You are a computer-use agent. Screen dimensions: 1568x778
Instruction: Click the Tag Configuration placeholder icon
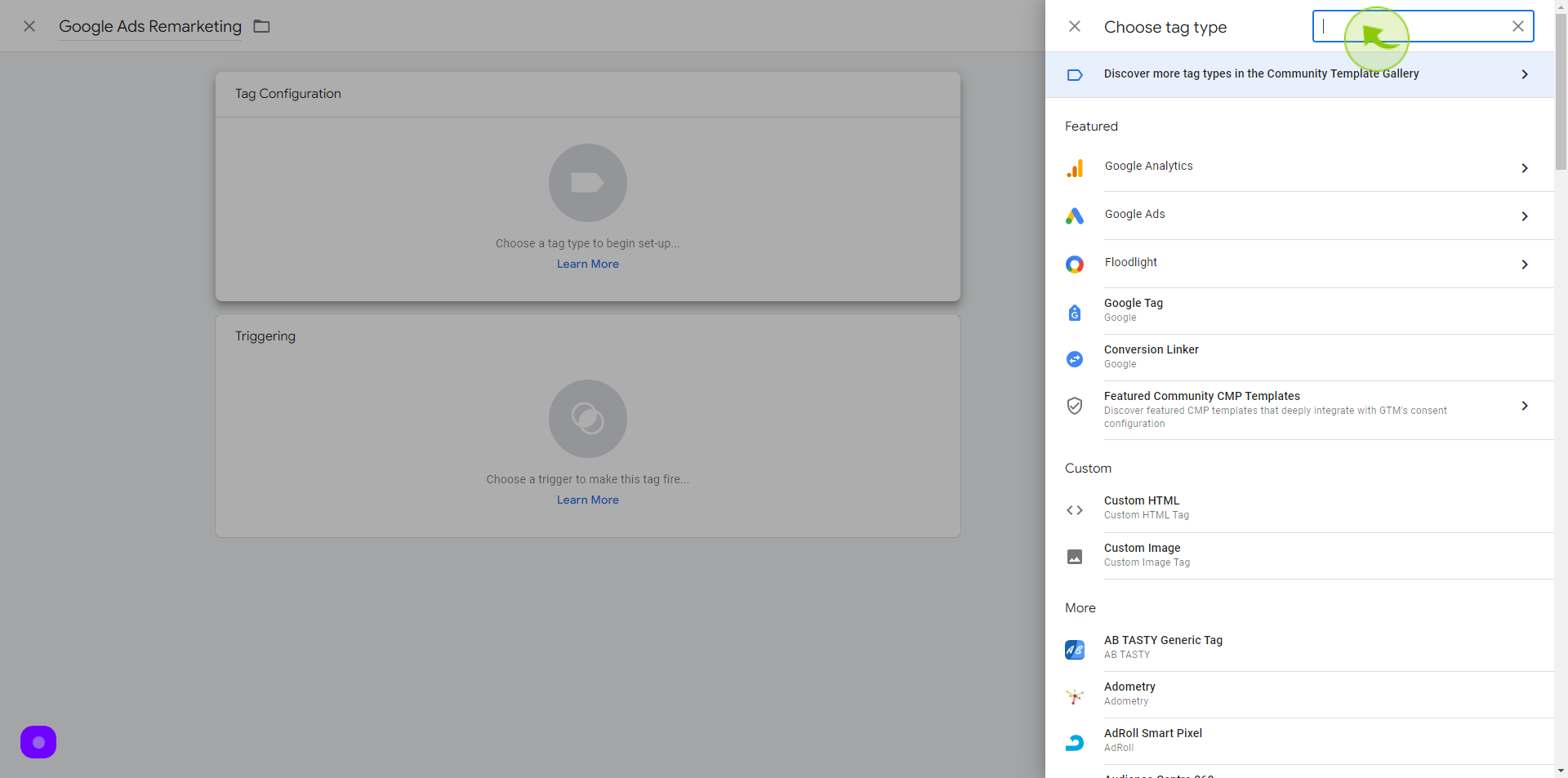pyautogui.click(x=588, y=183)
